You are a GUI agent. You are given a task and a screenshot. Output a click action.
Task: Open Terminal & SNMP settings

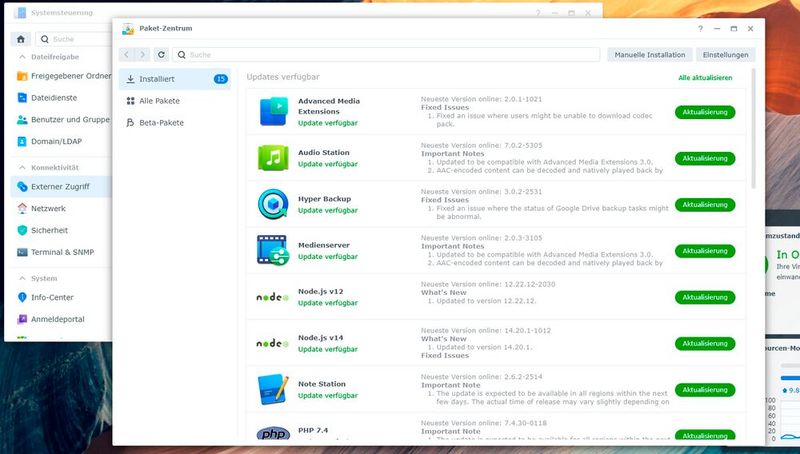(61, 253)
